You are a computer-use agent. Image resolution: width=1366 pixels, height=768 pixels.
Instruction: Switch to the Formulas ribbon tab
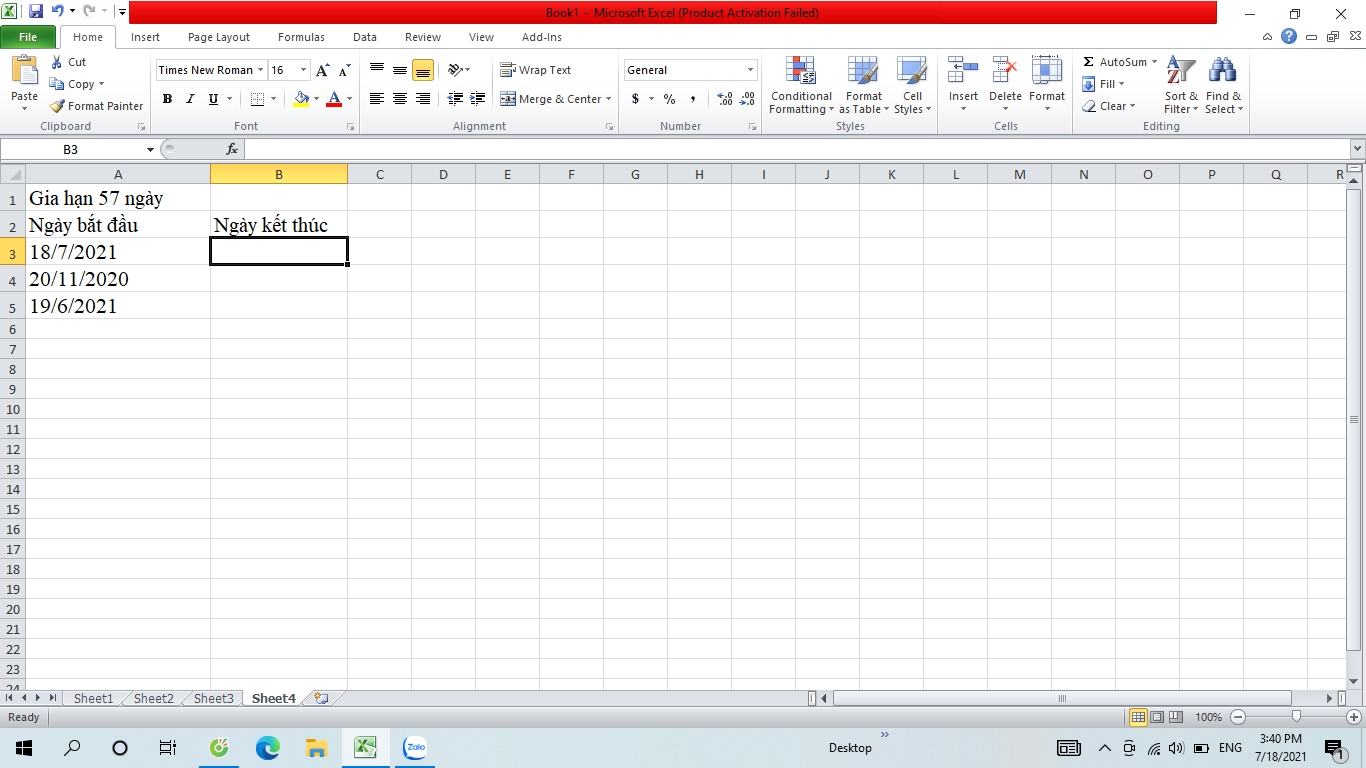(x=301, y=37)
